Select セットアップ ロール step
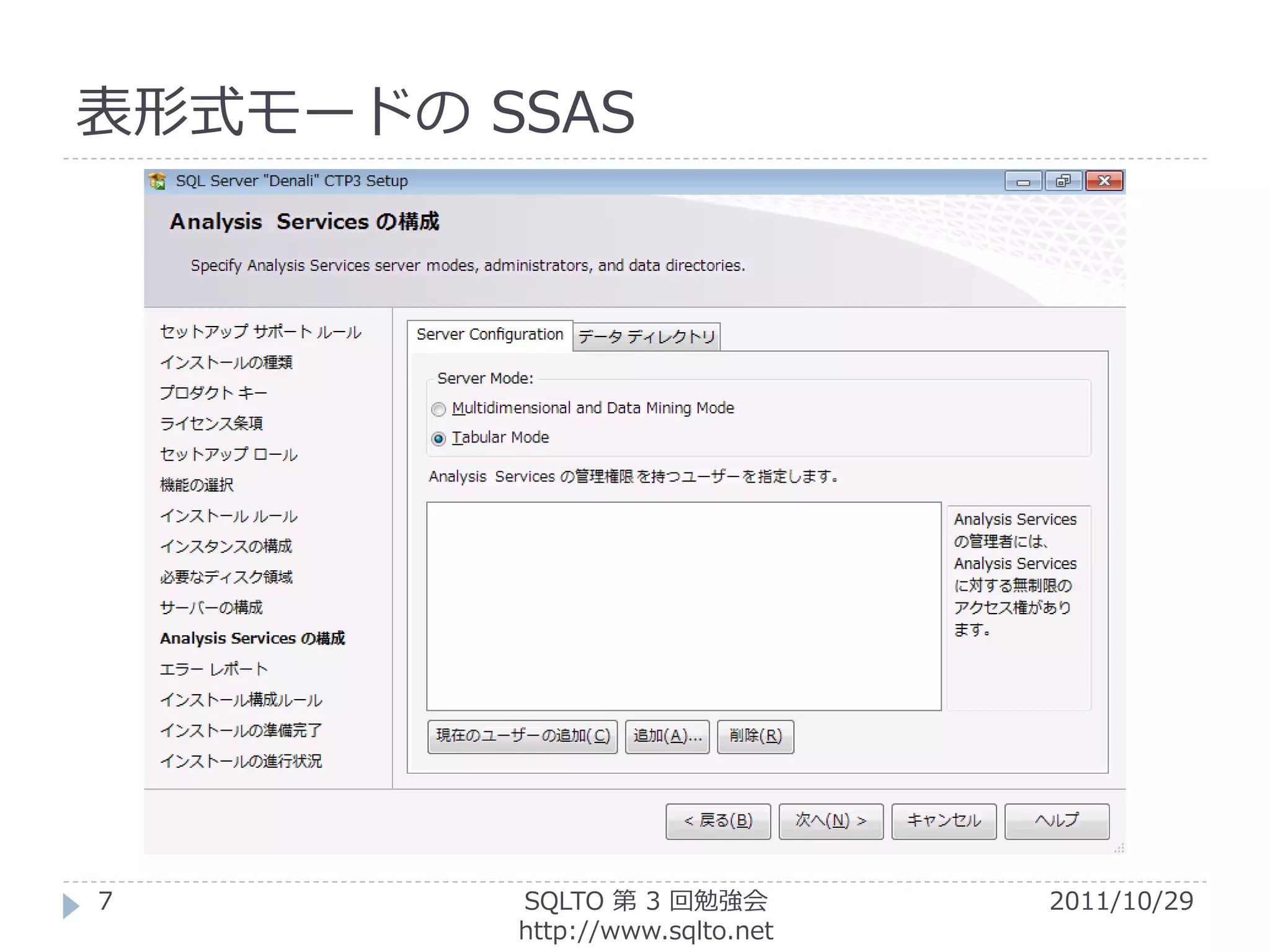Image resolution: width=1270 pixels, height=952 pixels. (229, 454)
